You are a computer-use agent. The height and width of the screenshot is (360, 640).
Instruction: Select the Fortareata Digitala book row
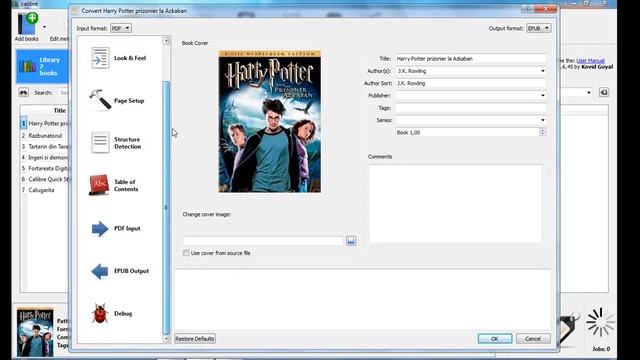(45, 168)
